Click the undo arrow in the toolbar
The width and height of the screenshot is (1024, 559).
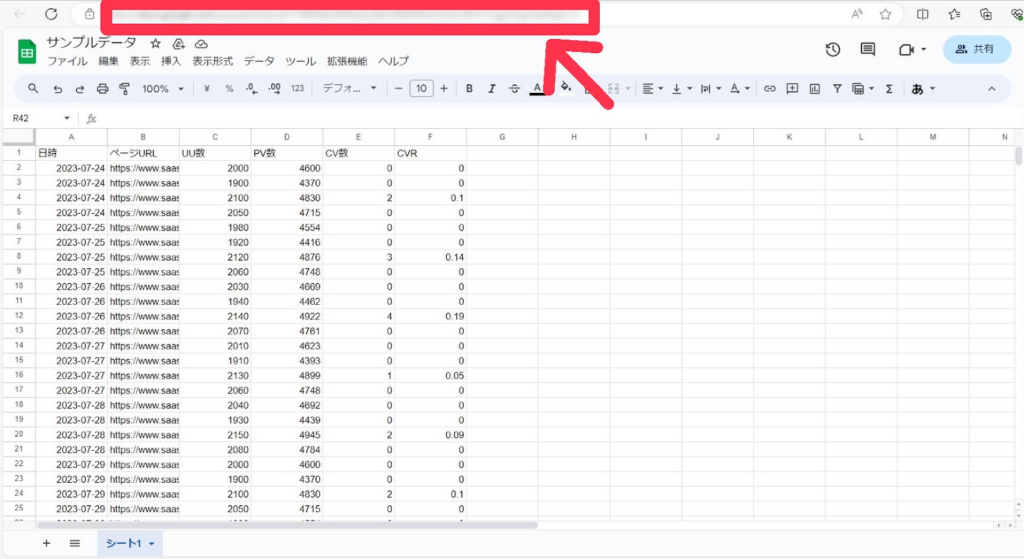58,89
